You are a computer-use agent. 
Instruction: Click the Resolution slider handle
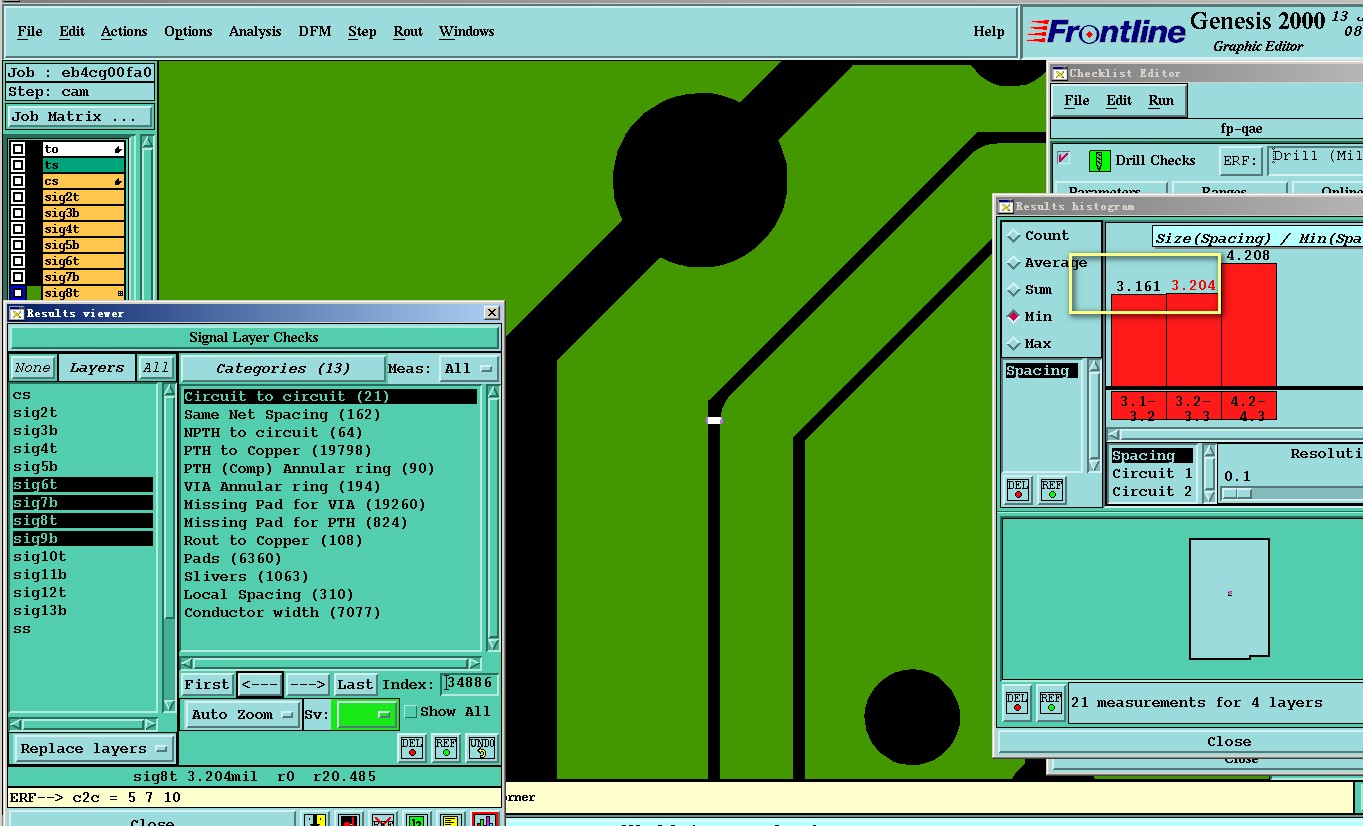click(1237, 494)
